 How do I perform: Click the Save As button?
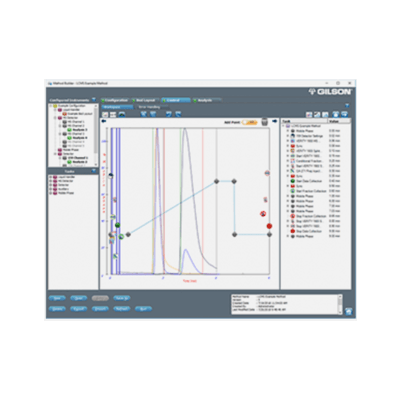pyautogui.click(x=122, y=298)
